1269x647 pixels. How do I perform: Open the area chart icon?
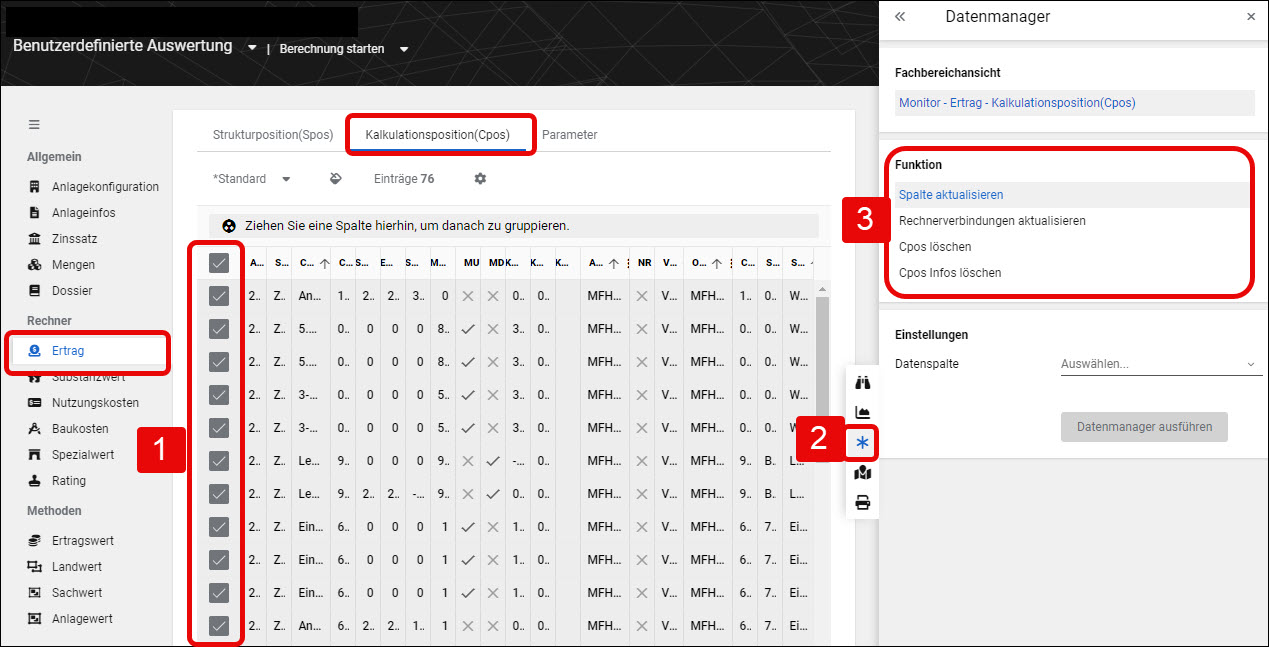pos(862,412)
